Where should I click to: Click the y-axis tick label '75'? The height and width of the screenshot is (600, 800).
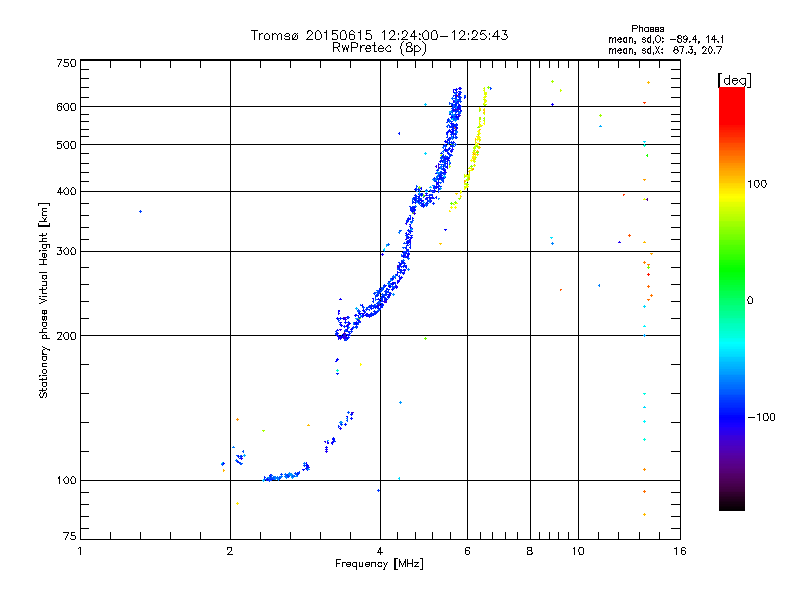click(70, 536)
